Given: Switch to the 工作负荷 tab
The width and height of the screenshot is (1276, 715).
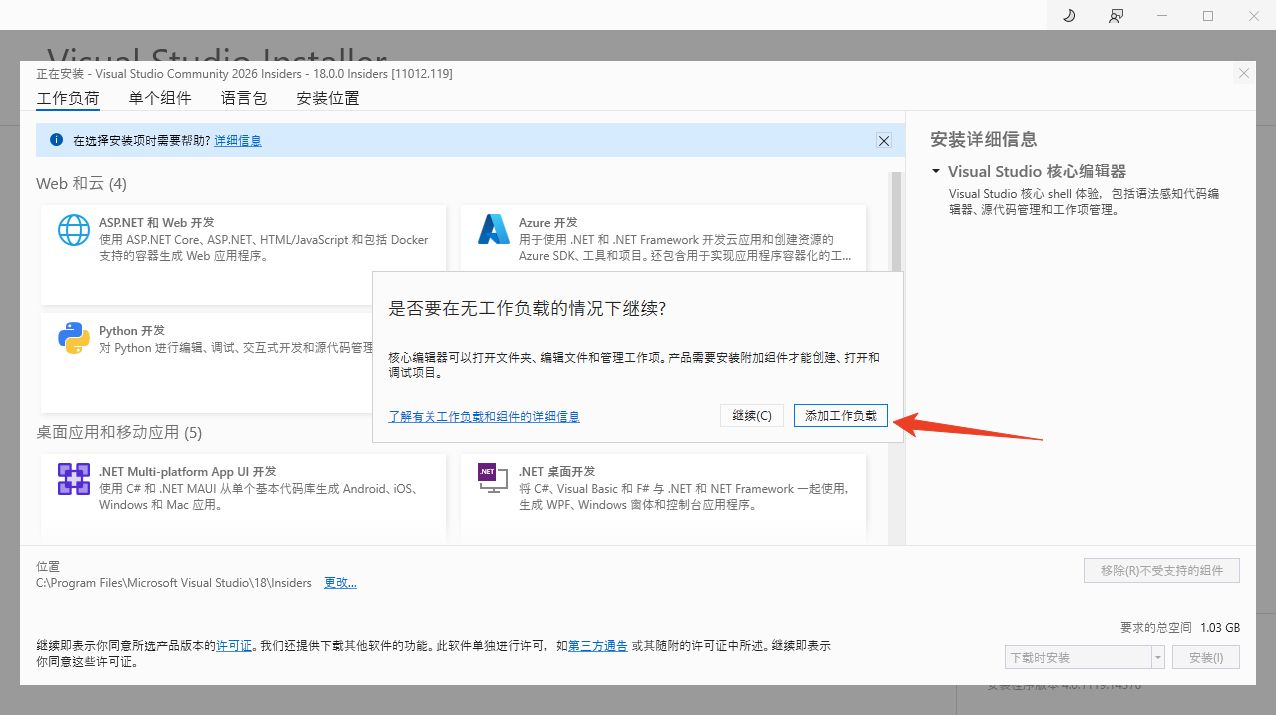Looking at the screenshot, I should click(68, 98).
